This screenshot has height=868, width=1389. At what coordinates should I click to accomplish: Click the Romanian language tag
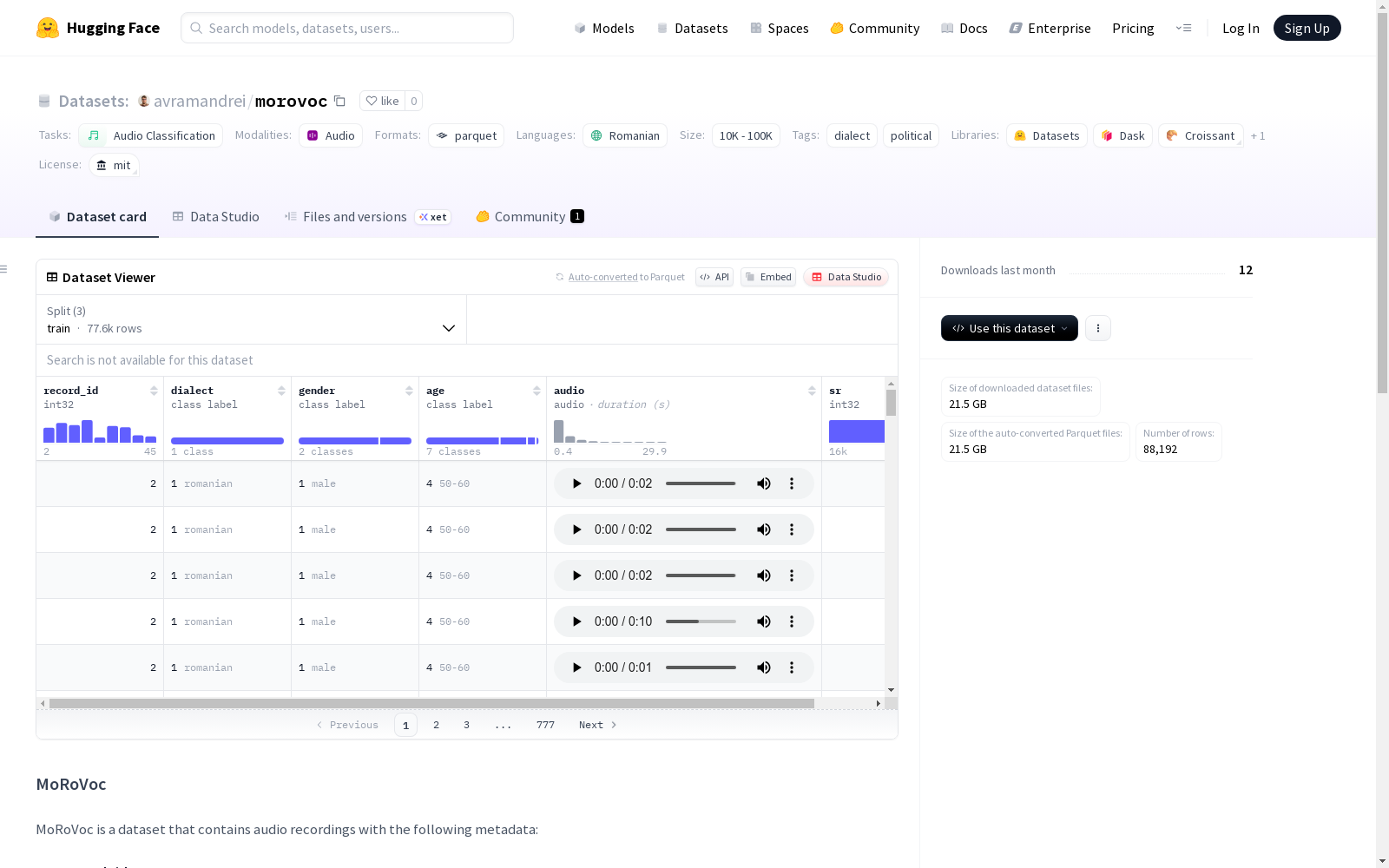click(625, 135)
